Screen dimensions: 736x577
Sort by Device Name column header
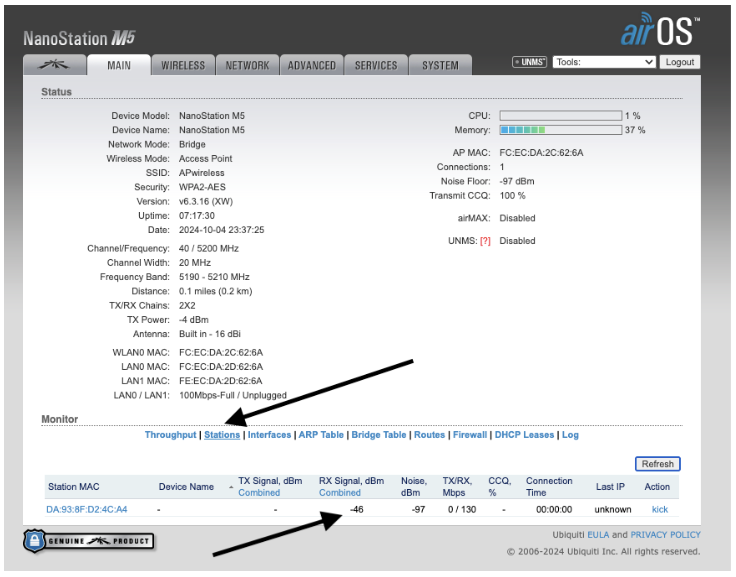[186, 487]
